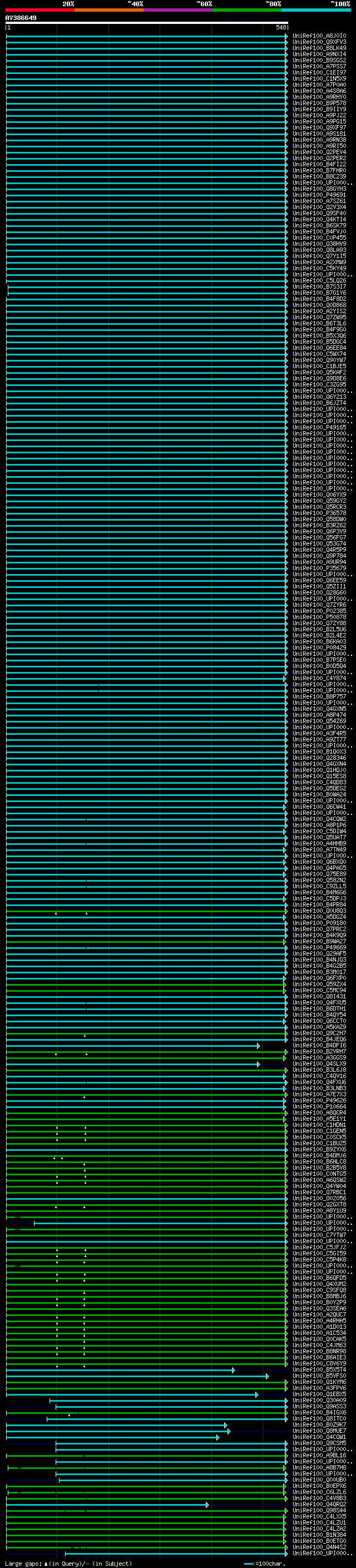Select hit label UniRef100_Q0U8Q3
This screenshot has height=1568, width=356.
319,911
